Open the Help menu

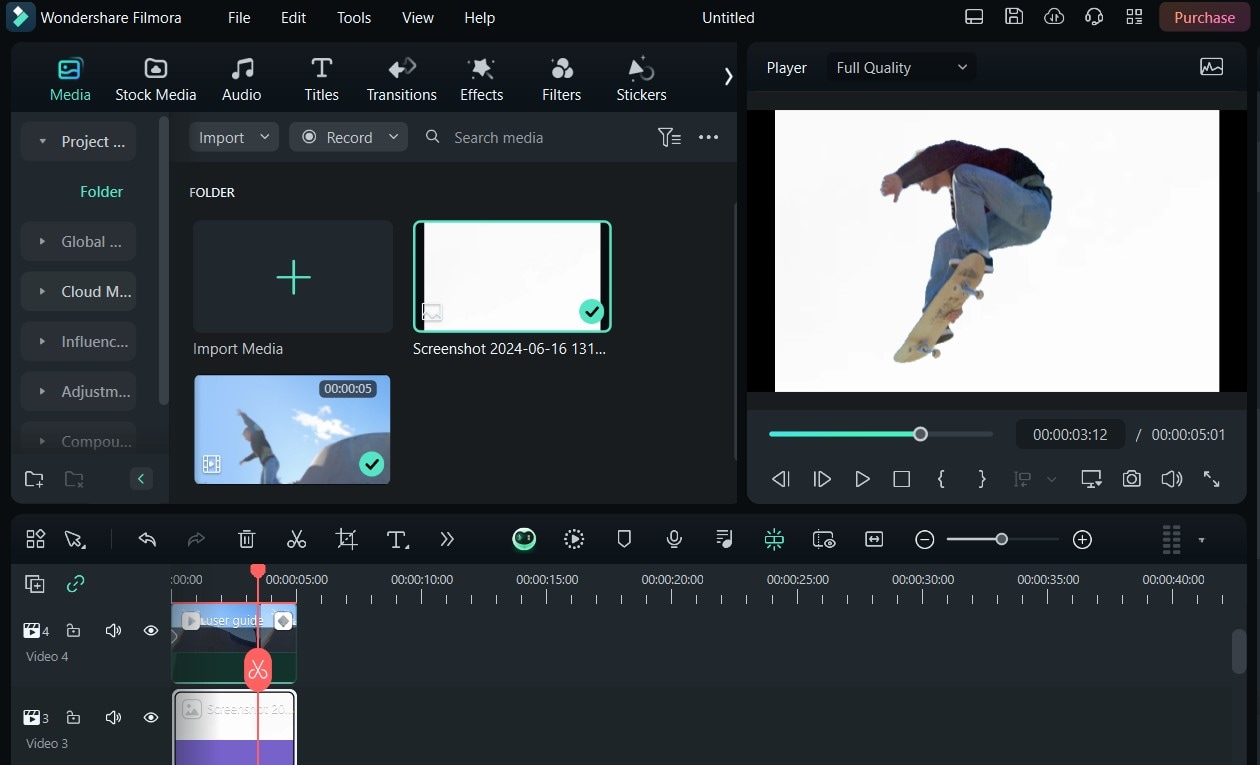pyautogui.click(x=479, y=17)
